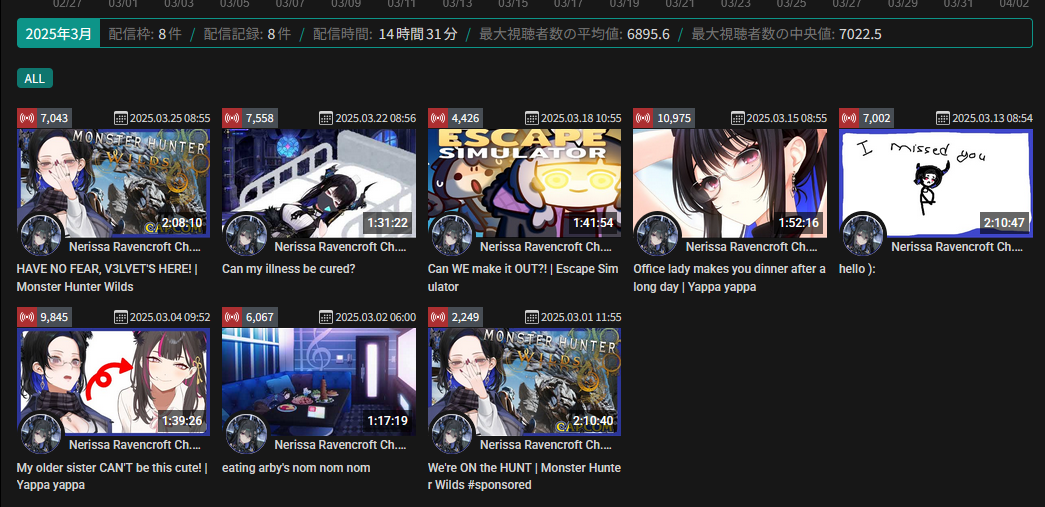This screenshot has height=507, width=1045.
Task: Click channel avatar on older sister card
Action: coord(41,433)
